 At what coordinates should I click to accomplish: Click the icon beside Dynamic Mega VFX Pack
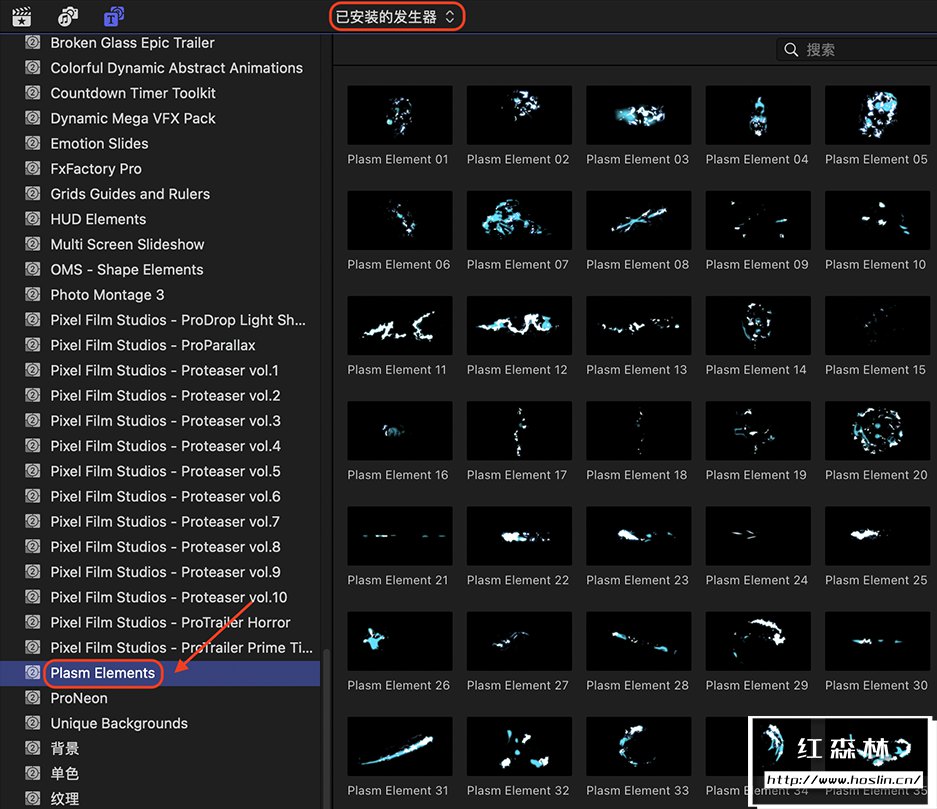33,118
